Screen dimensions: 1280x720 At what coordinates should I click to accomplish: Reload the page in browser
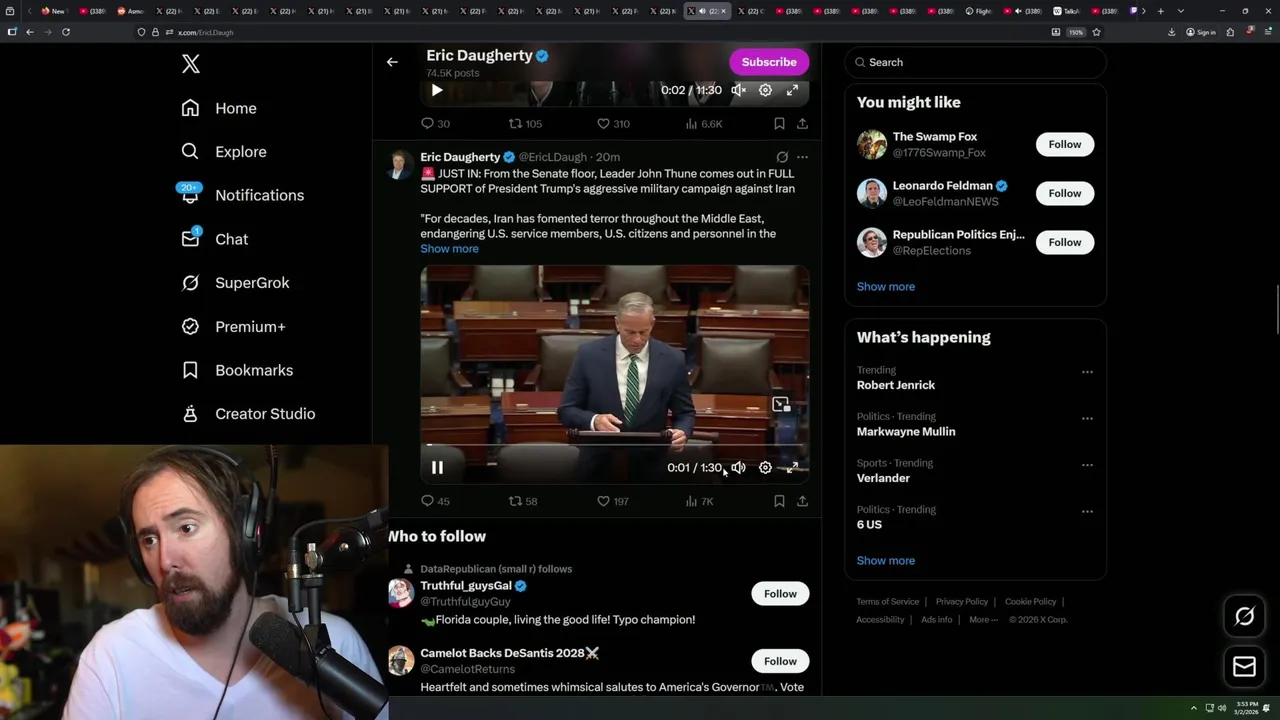66,32
